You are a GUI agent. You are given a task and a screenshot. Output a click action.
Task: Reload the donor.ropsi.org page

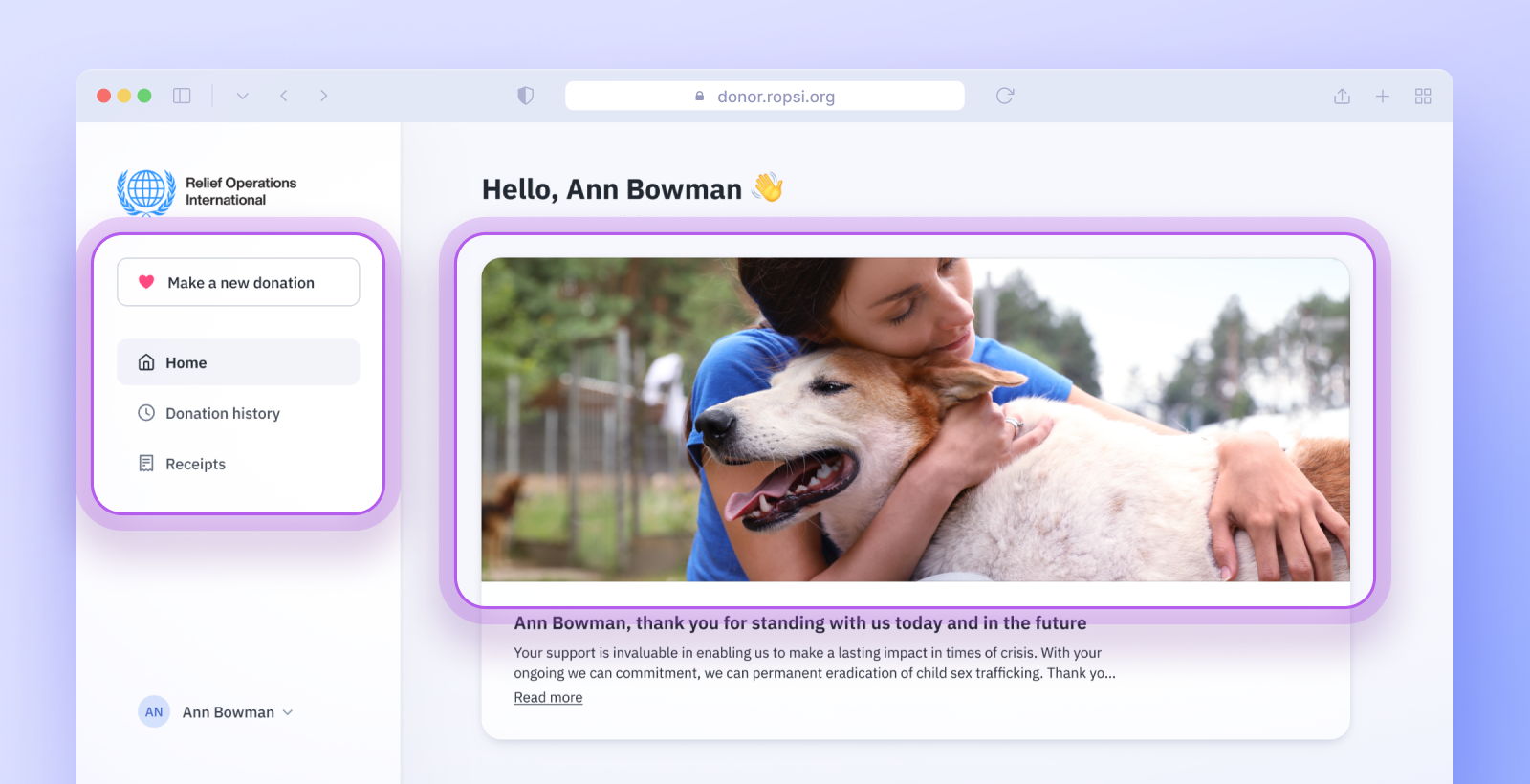pos(1004,96)
